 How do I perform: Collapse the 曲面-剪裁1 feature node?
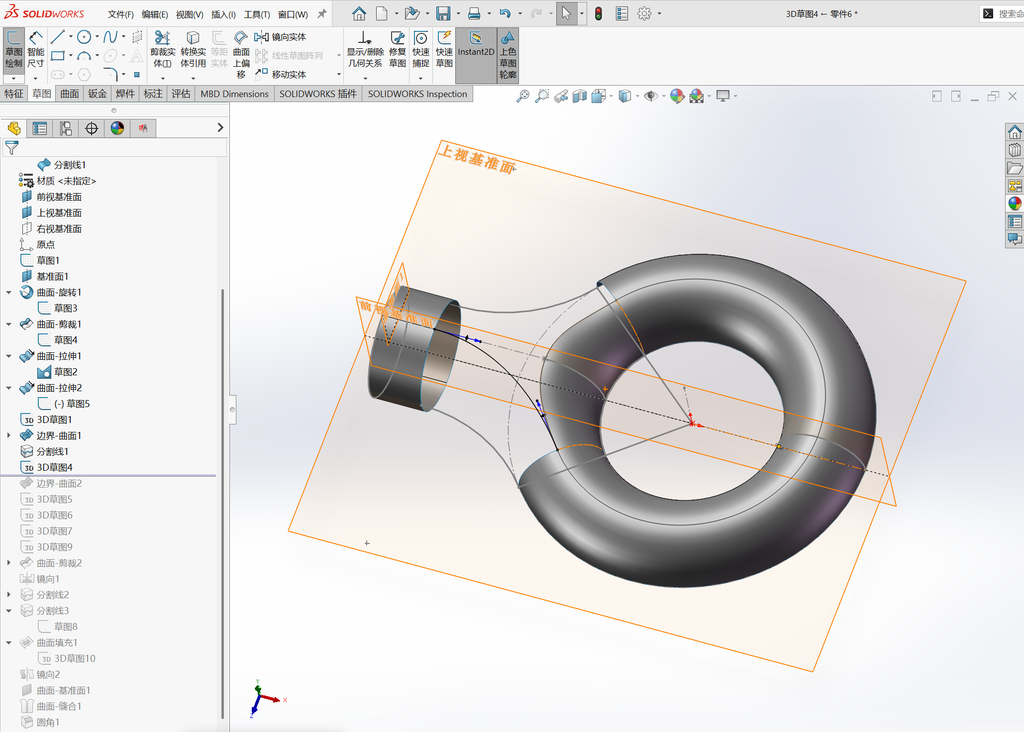(x=9, y=325)
